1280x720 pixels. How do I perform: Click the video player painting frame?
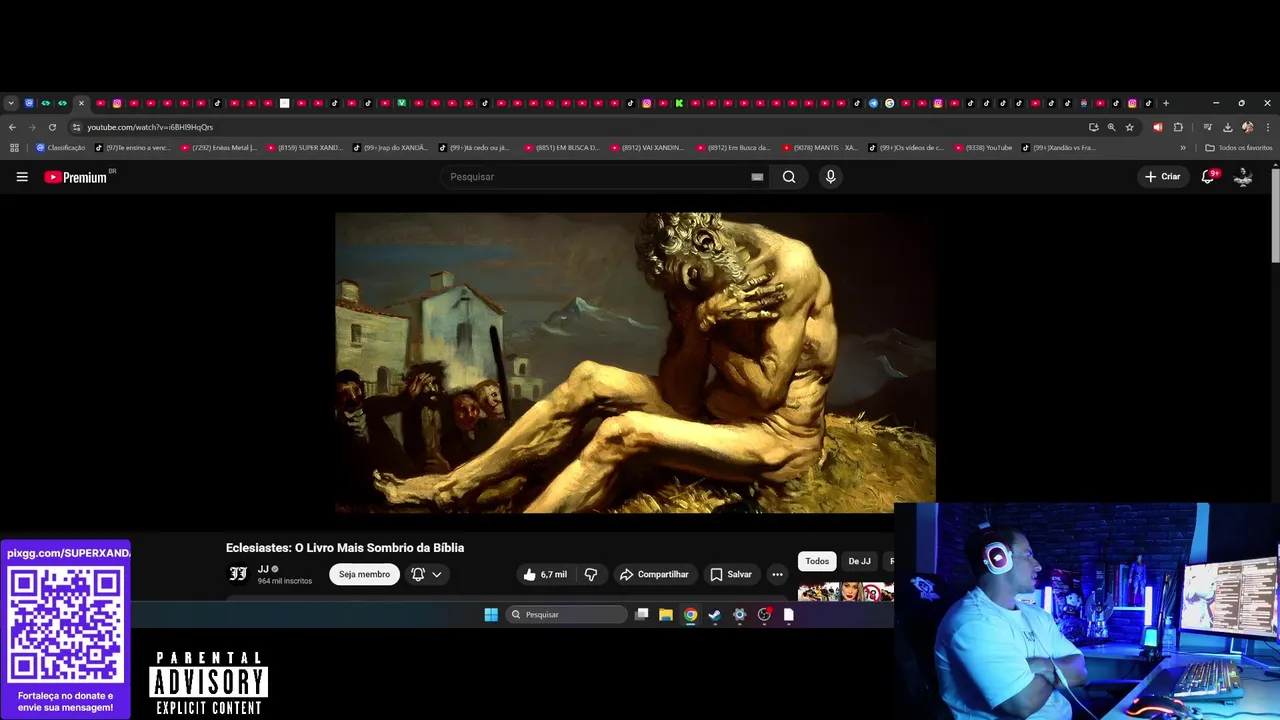click(635, 362)
